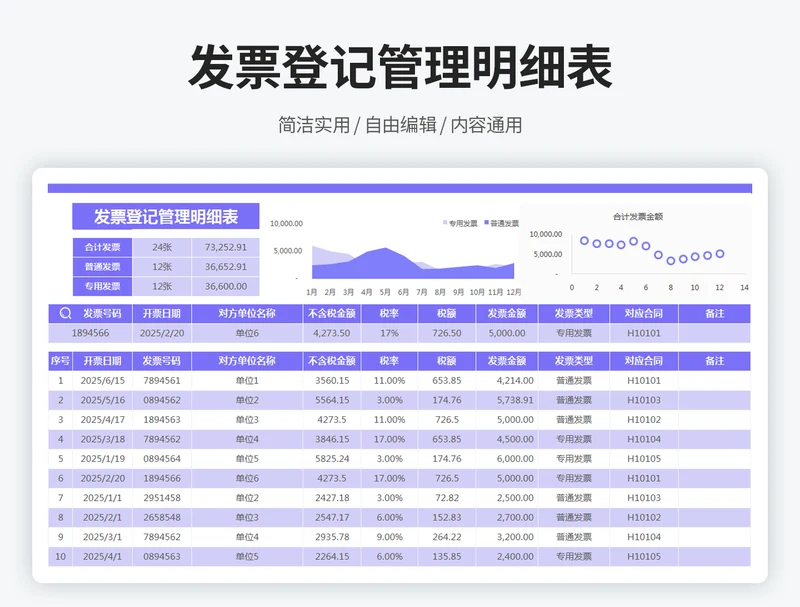Select date cell 2025/2/1
This screenshot has height=607, width=800.
click(x=103, y=517)
